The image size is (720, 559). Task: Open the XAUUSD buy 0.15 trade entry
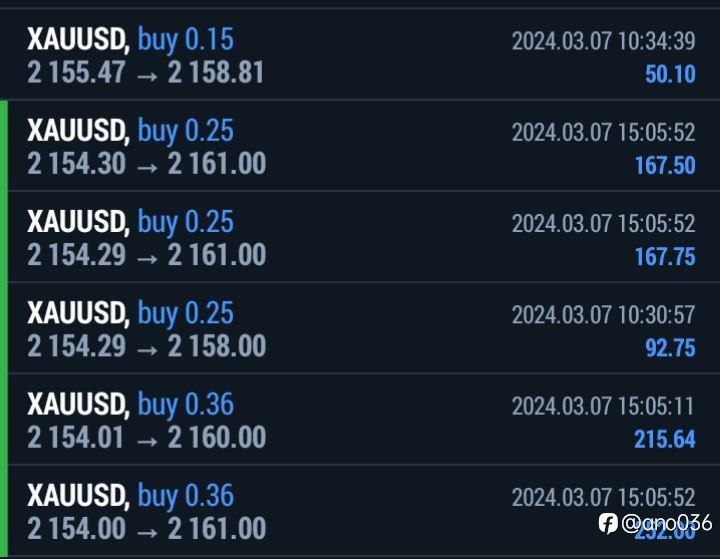pos(360,54)
